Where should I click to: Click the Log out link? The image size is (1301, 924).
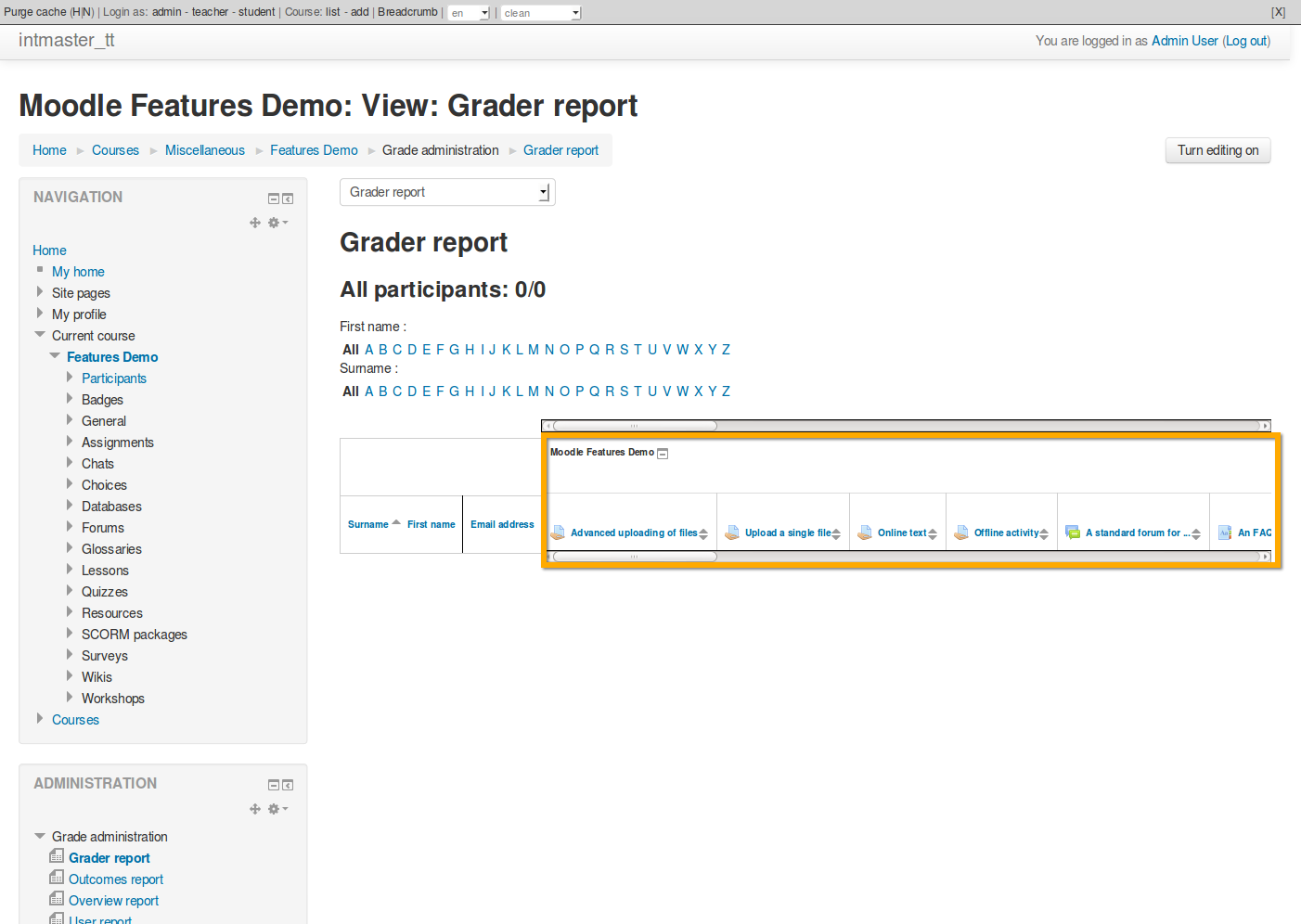[1246, 41]
